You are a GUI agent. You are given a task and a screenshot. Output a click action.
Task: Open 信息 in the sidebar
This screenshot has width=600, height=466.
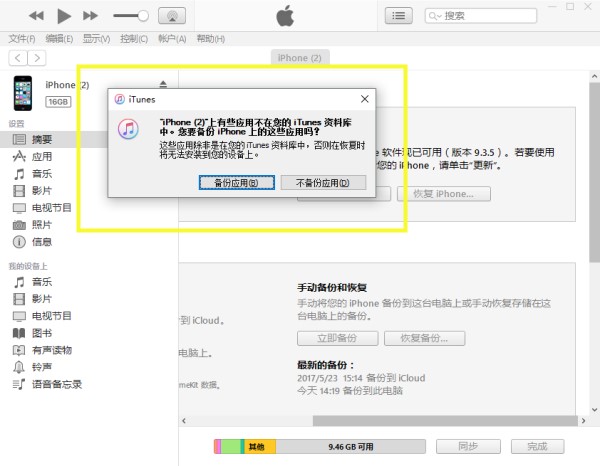click(x=41, y=242)
